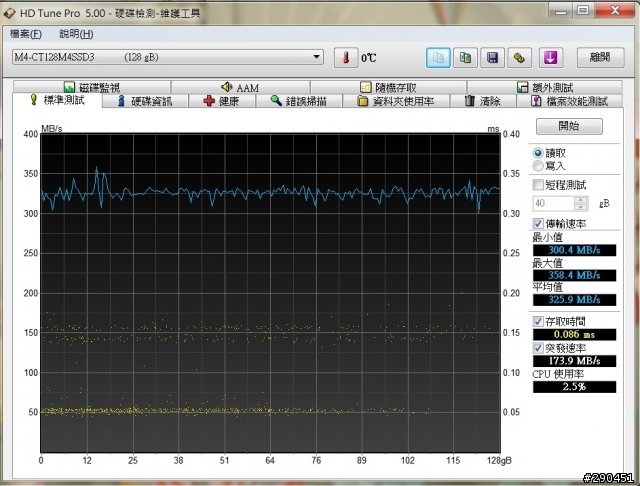
Task: Switch to the 資料夾使用率 tab
Action: pos(396,101)
